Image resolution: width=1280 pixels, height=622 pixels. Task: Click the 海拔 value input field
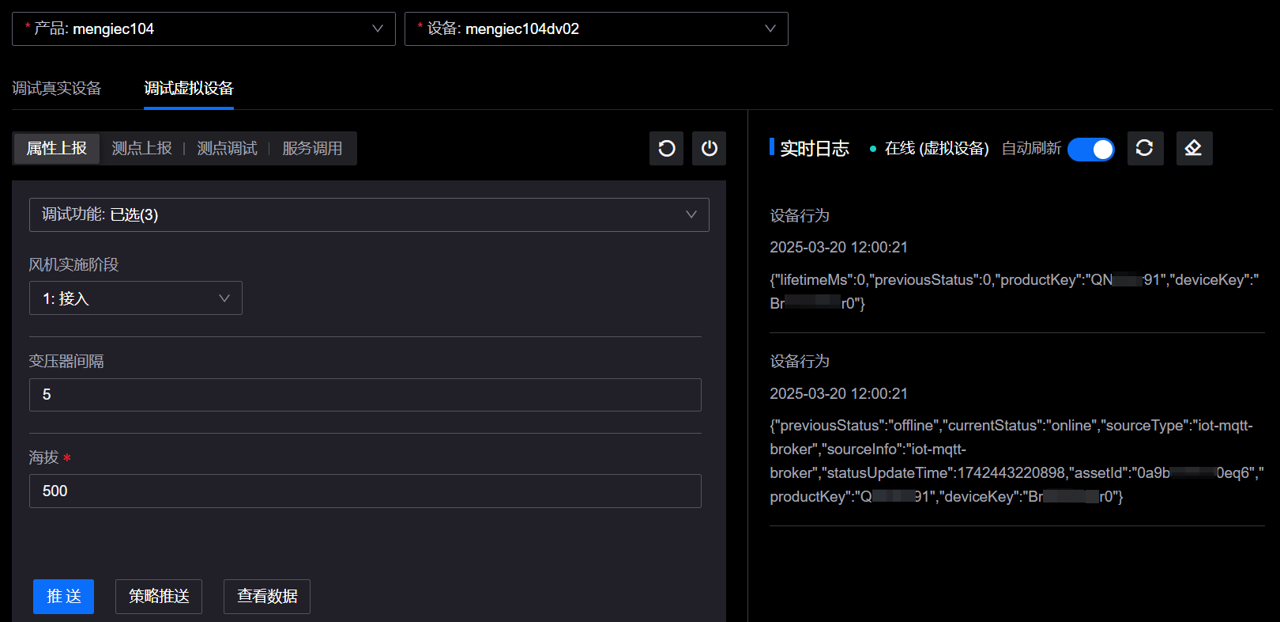click(x=364, y=491)
